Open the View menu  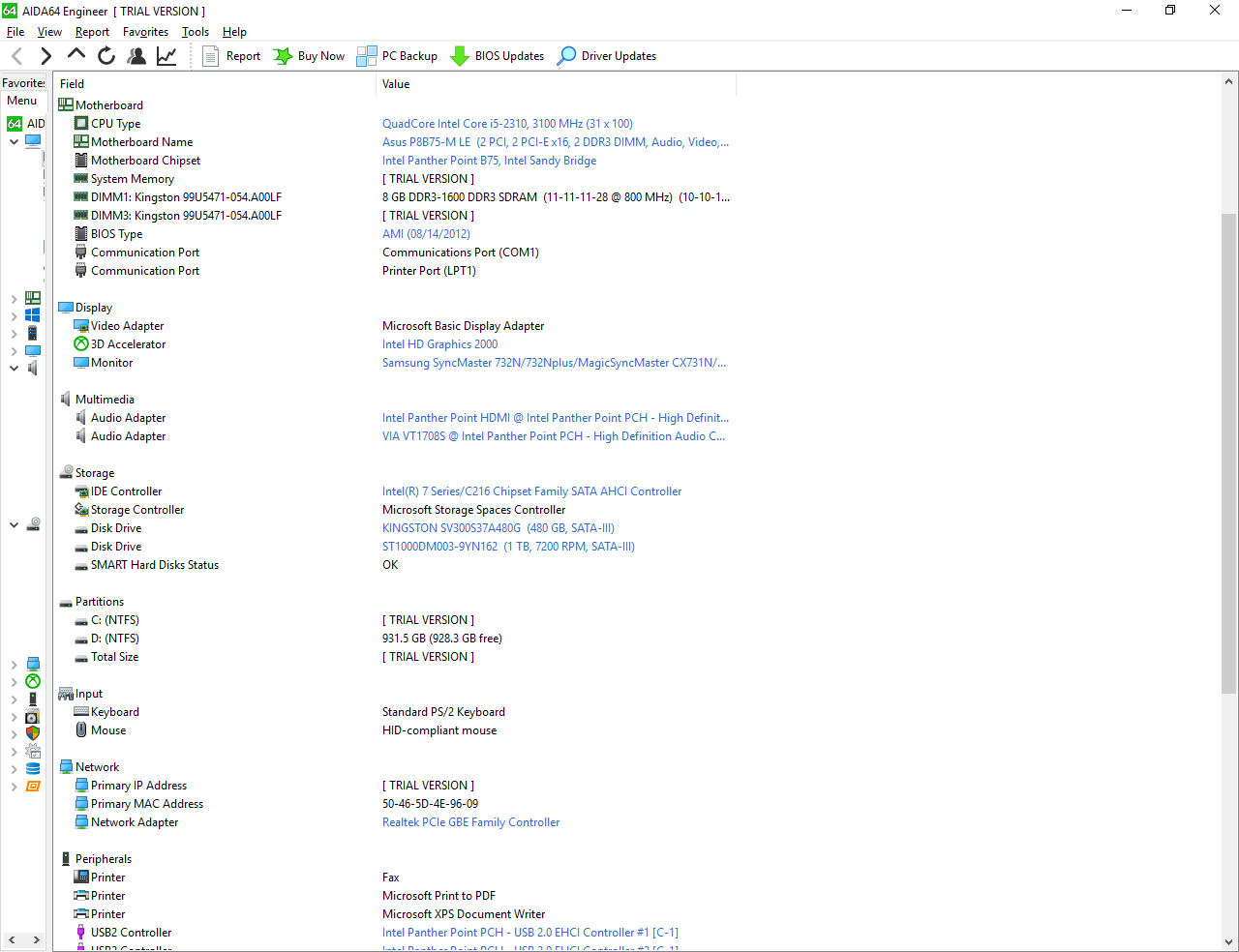coord(49,32)
